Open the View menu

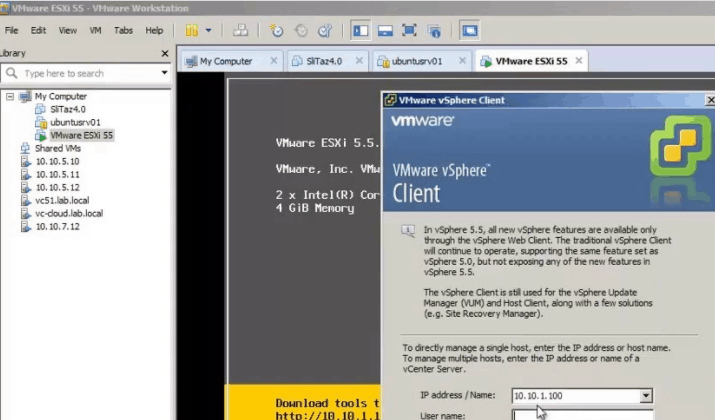point(67,31)
